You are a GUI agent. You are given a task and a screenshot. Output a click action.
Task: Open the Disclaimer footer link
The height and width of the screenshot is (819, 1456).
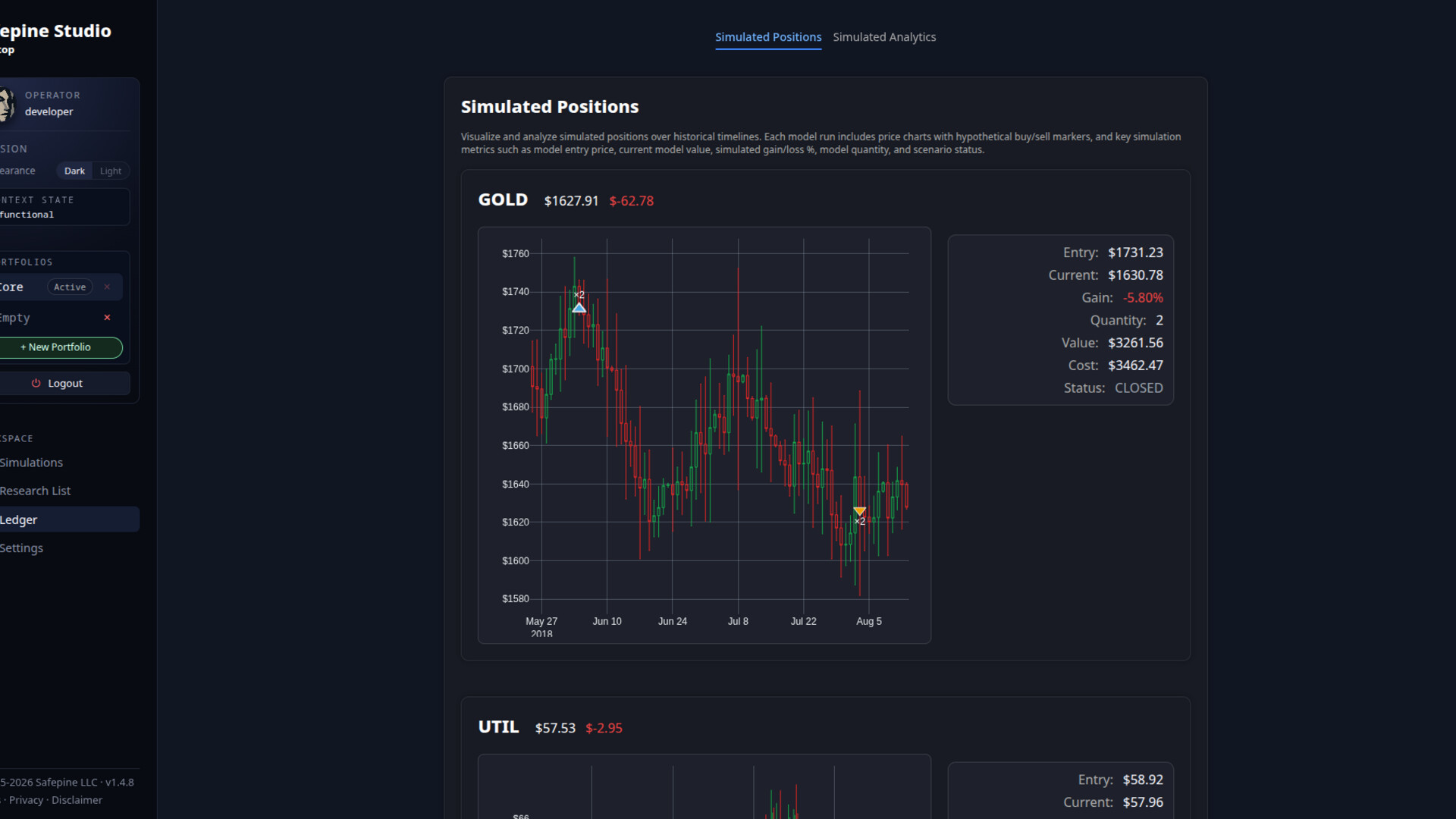coord(77,800)
